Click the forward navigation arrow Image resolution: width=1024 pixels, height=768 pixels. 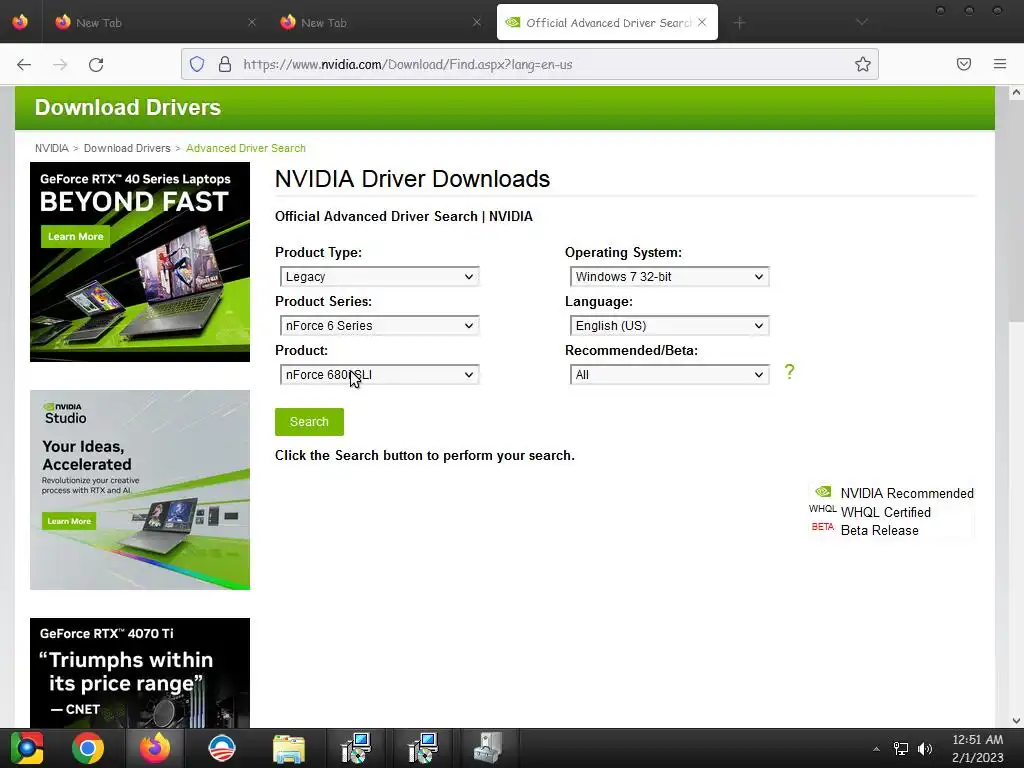[60, 64]
